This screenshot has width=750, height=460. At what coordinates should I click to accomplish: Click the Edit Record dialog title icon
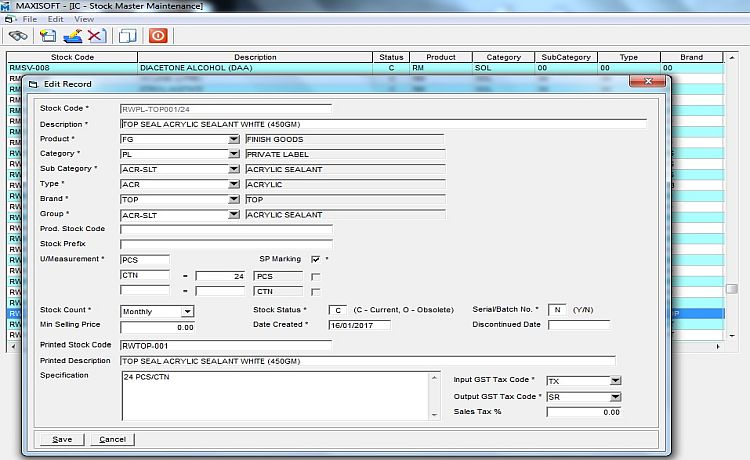pos(32,84)
